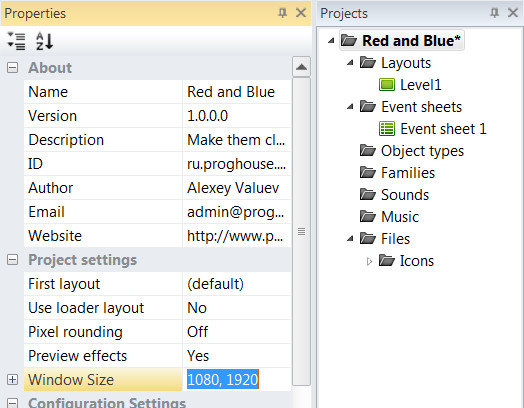The width and height of the screenshot is (524, 408).
Task: Collapse the Layouts tree node
Action: click(350, 62)
